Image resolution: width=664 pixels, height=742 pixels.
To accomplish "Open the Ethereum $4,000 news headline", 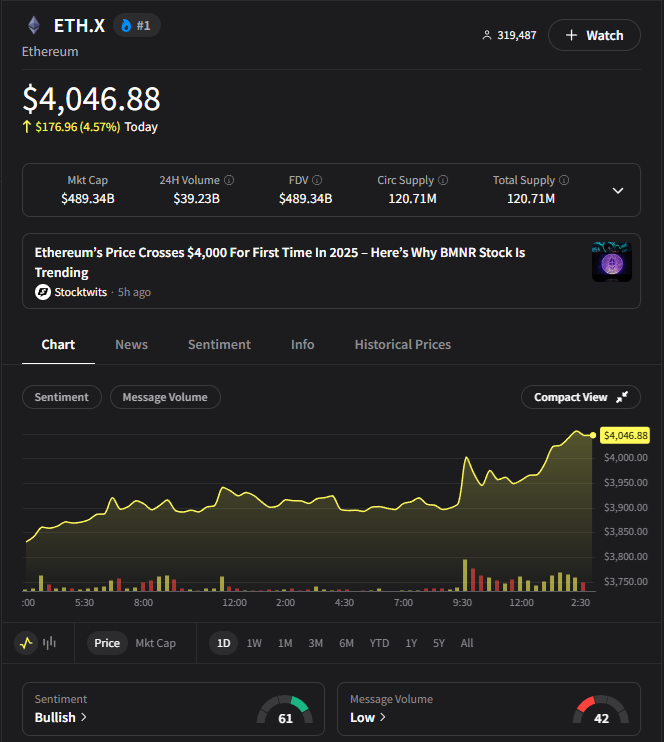I will pos(280,262).
